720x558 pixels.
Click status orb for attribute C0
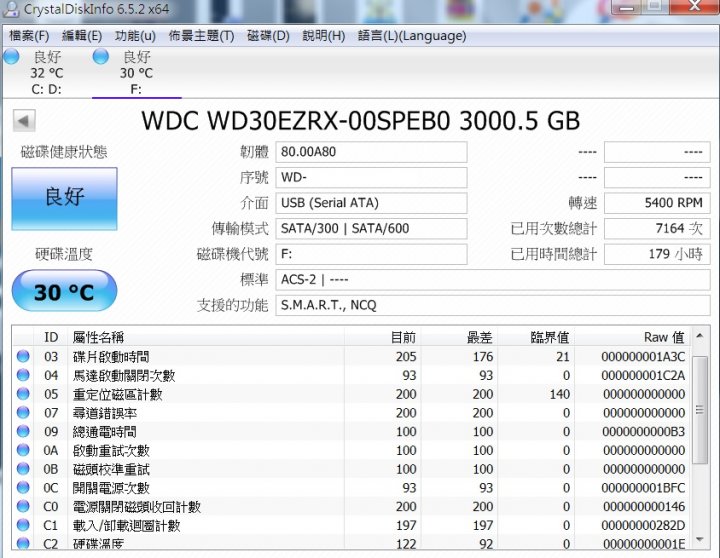tap(23, 506)
